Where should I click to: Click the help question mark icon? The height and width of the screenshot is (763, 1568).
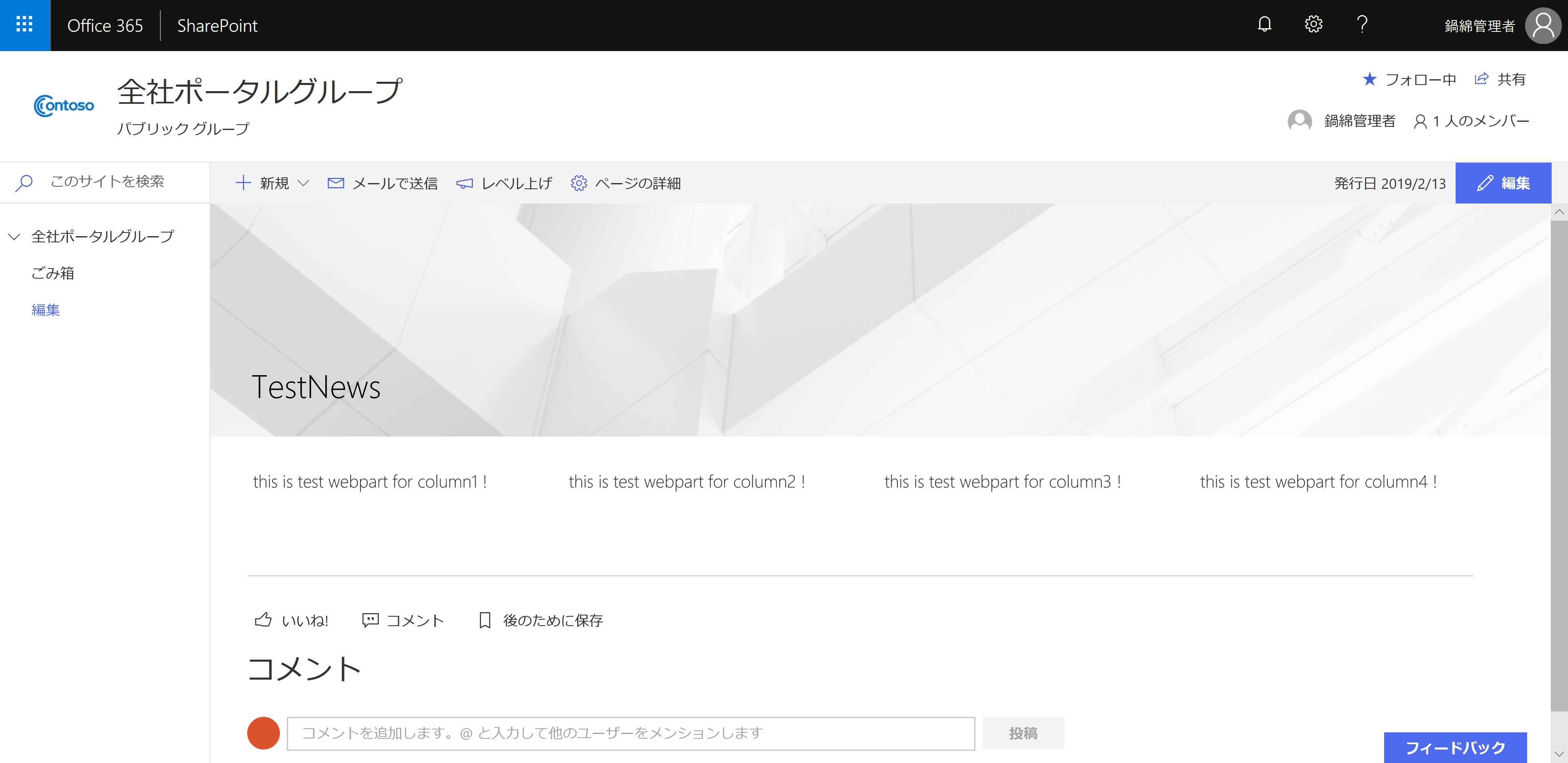1362,25
